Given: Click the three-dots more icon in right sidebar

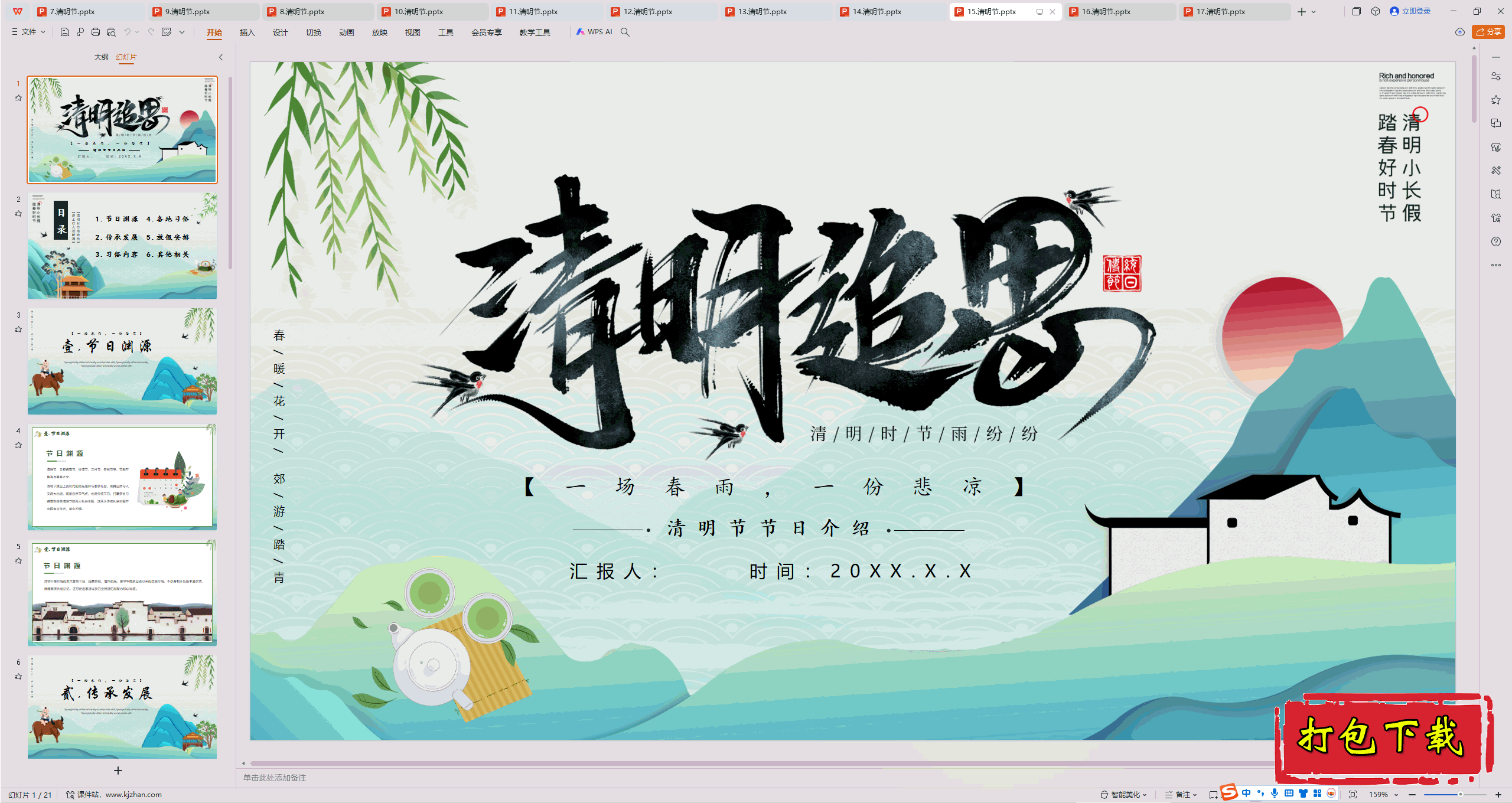Looking at the screenshot, I should (1496, 265).
